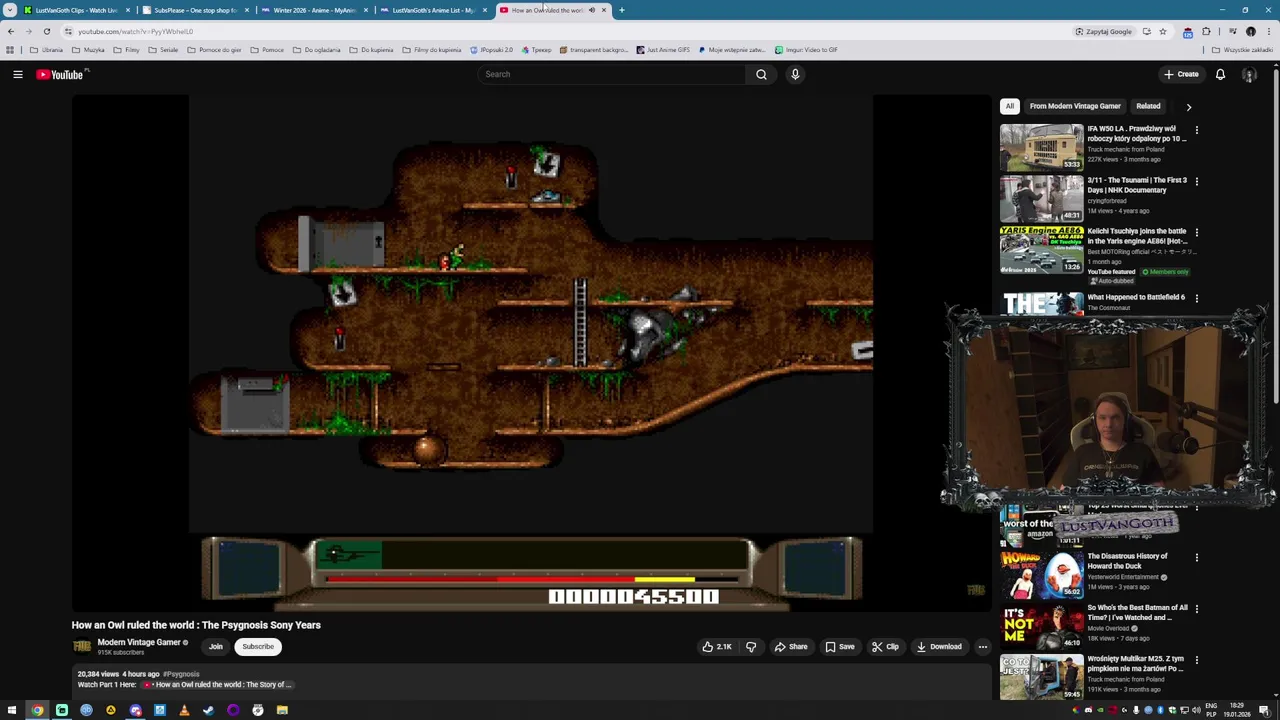Open a new browser tab
The width and height of the screenshot is (1280, 720).
point(621,10)
